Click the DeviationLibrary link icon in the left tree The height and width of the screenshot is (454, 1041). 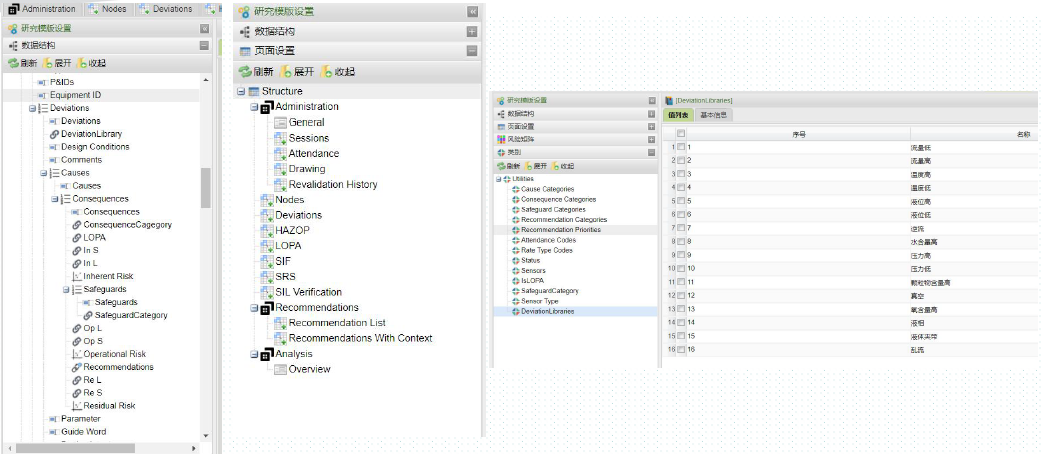pyautogui.click(x=54, y=134)
